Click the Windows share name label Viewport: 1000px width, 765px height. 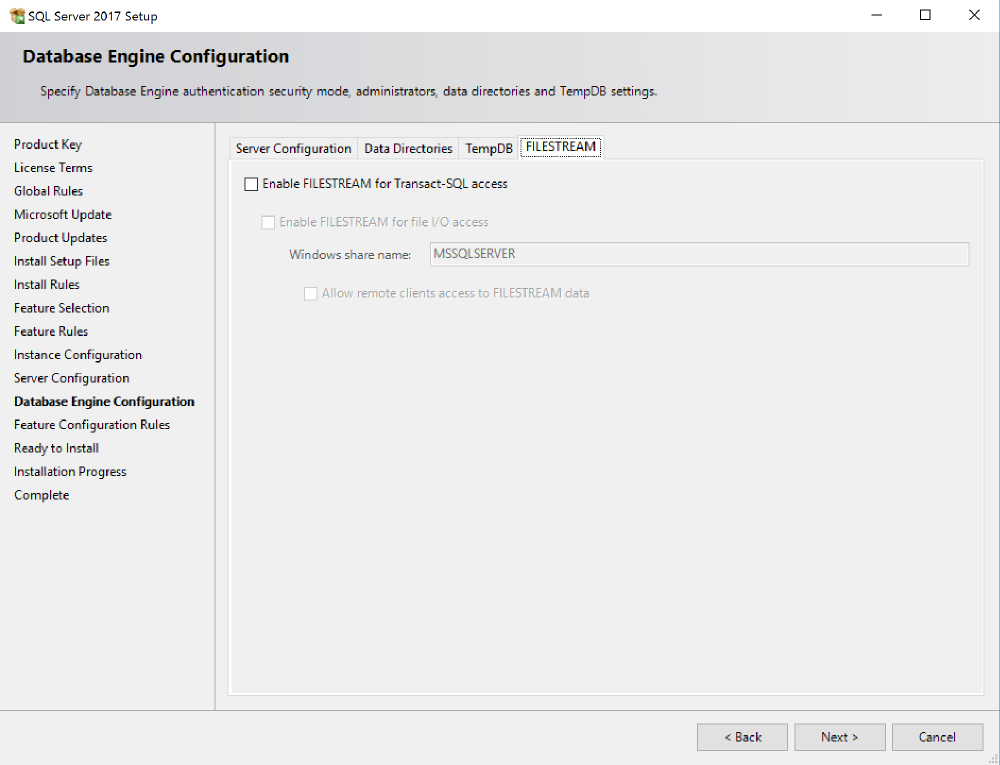coord(349,255)
